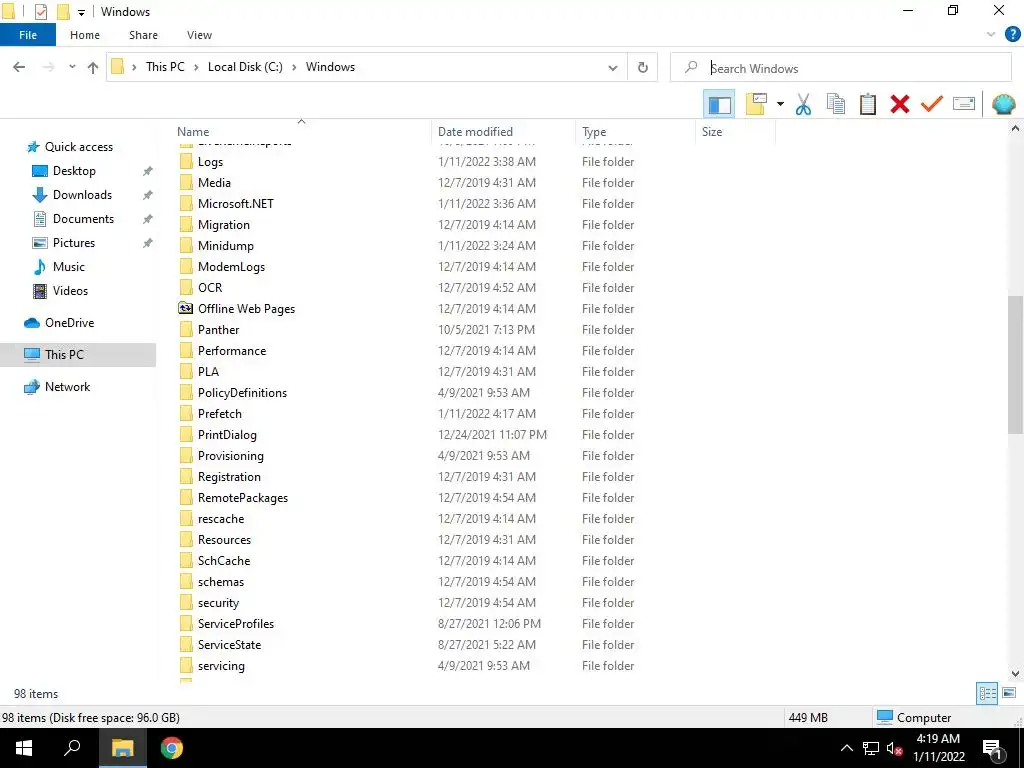Image resolution: width=1024 pixels, height=768 pixels.
Task: Open Pictures in the navigation pane
Action: click(x=74, y=243)
